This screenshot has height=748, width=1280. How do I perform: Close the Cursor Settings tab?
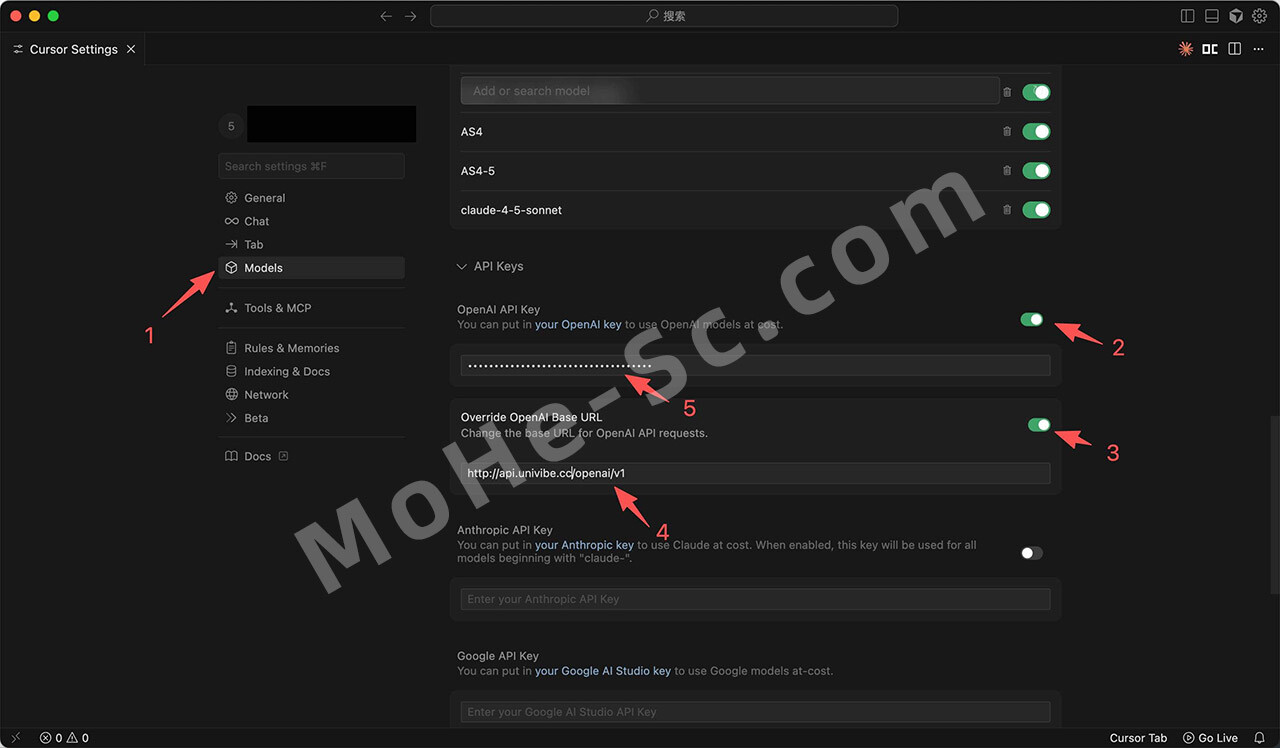131,49
